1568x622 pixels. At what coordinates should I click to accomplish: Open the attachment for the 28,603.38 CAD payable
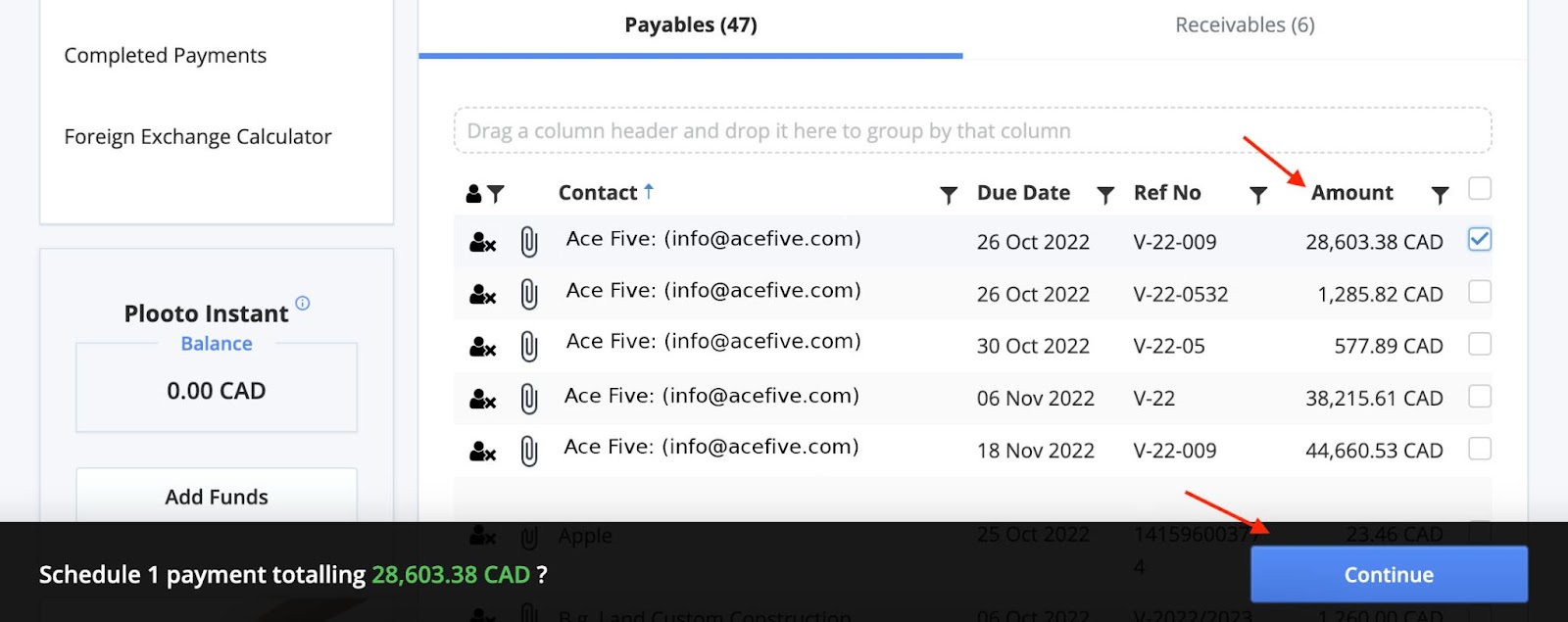click(529, 242)
